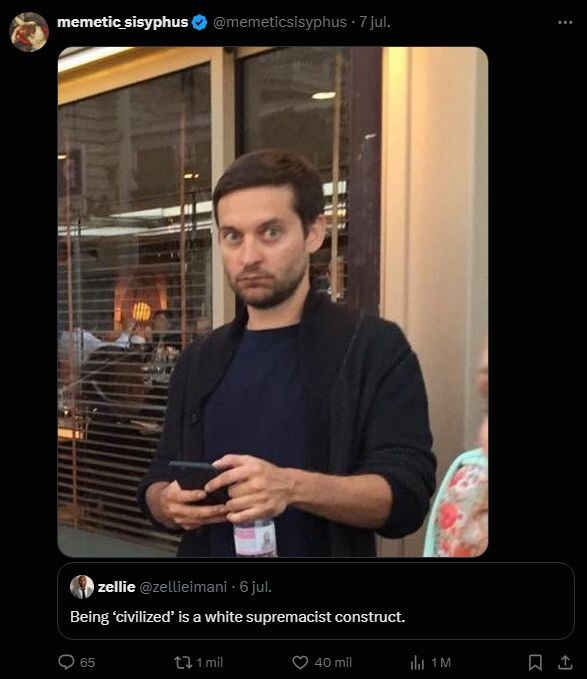Click the zellie display name
The height and width of the screenshot is (679, 587).
click(x=116, y=587)
